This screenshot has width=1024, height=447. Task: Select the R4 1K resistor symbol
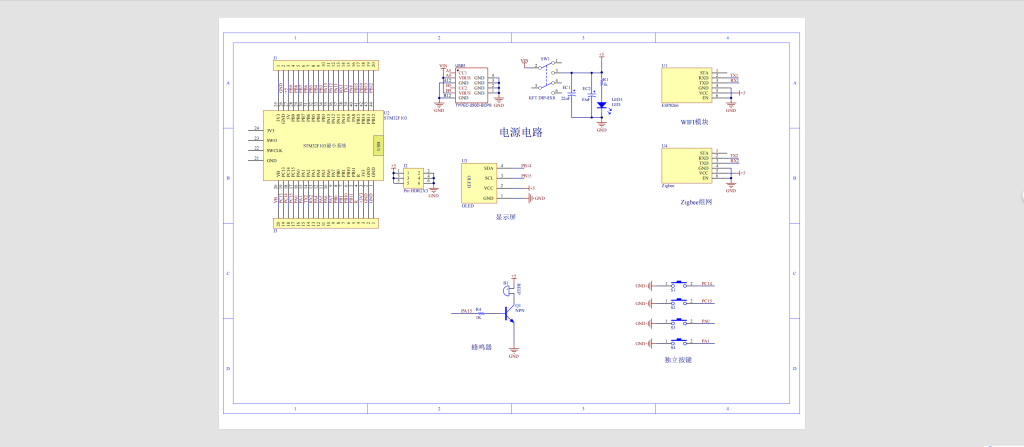pyautogui.click(x=481, y=312)
